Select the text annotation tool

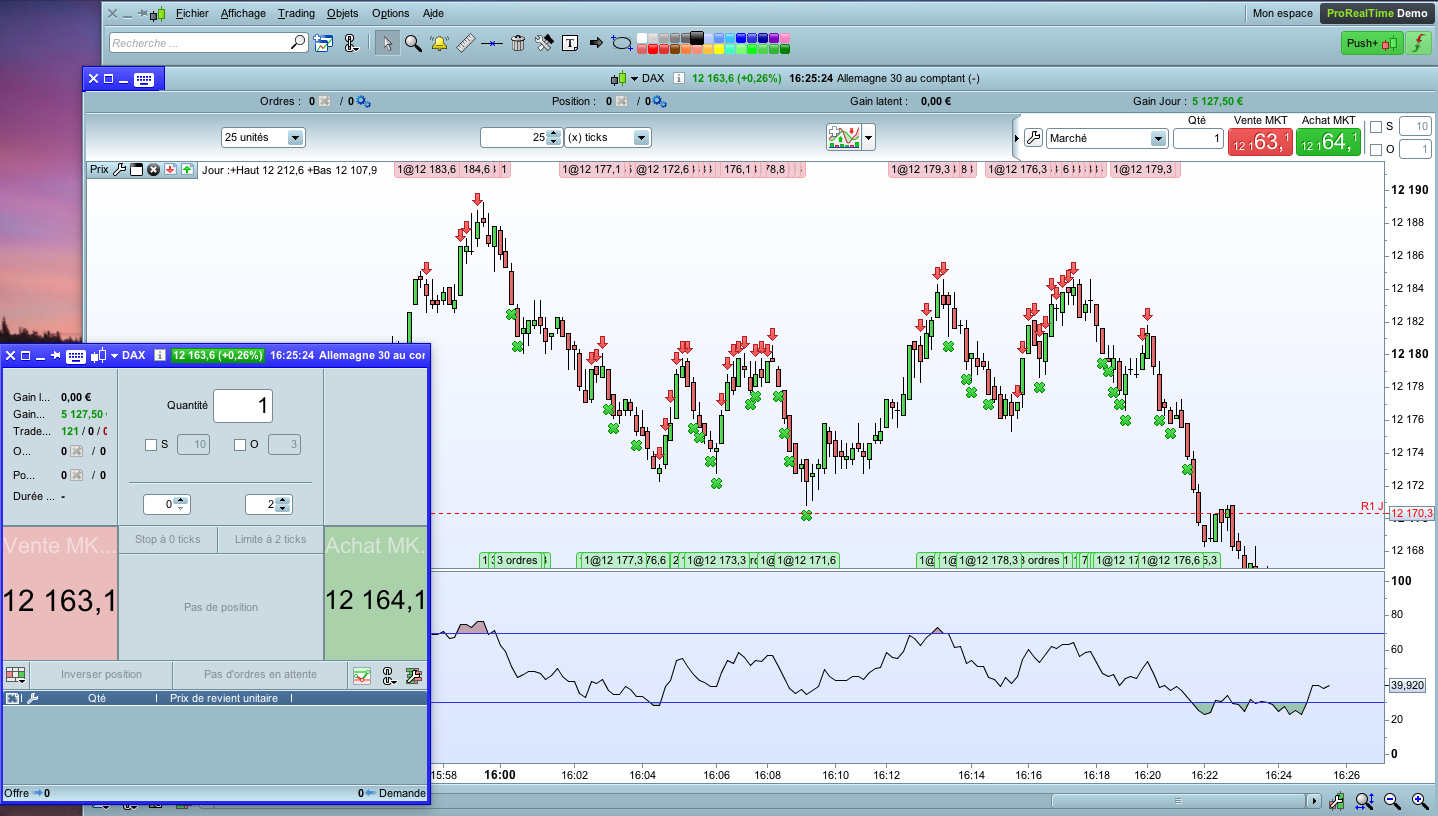570,43
